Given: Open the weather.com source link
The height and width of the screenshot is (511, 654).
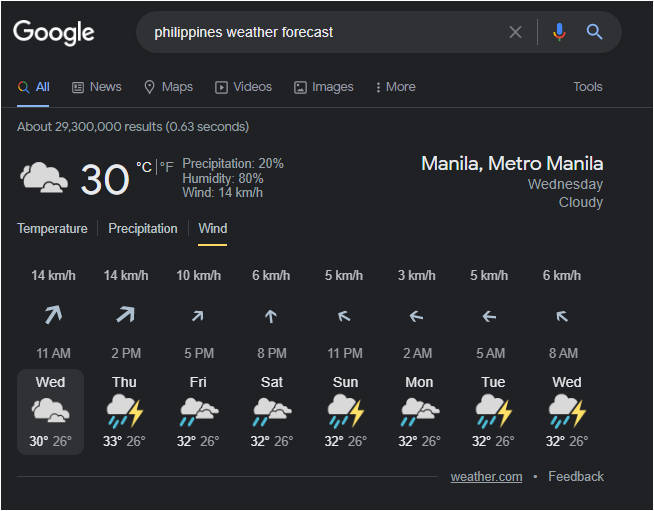Looking at the screenshot, I should [486, 476].
